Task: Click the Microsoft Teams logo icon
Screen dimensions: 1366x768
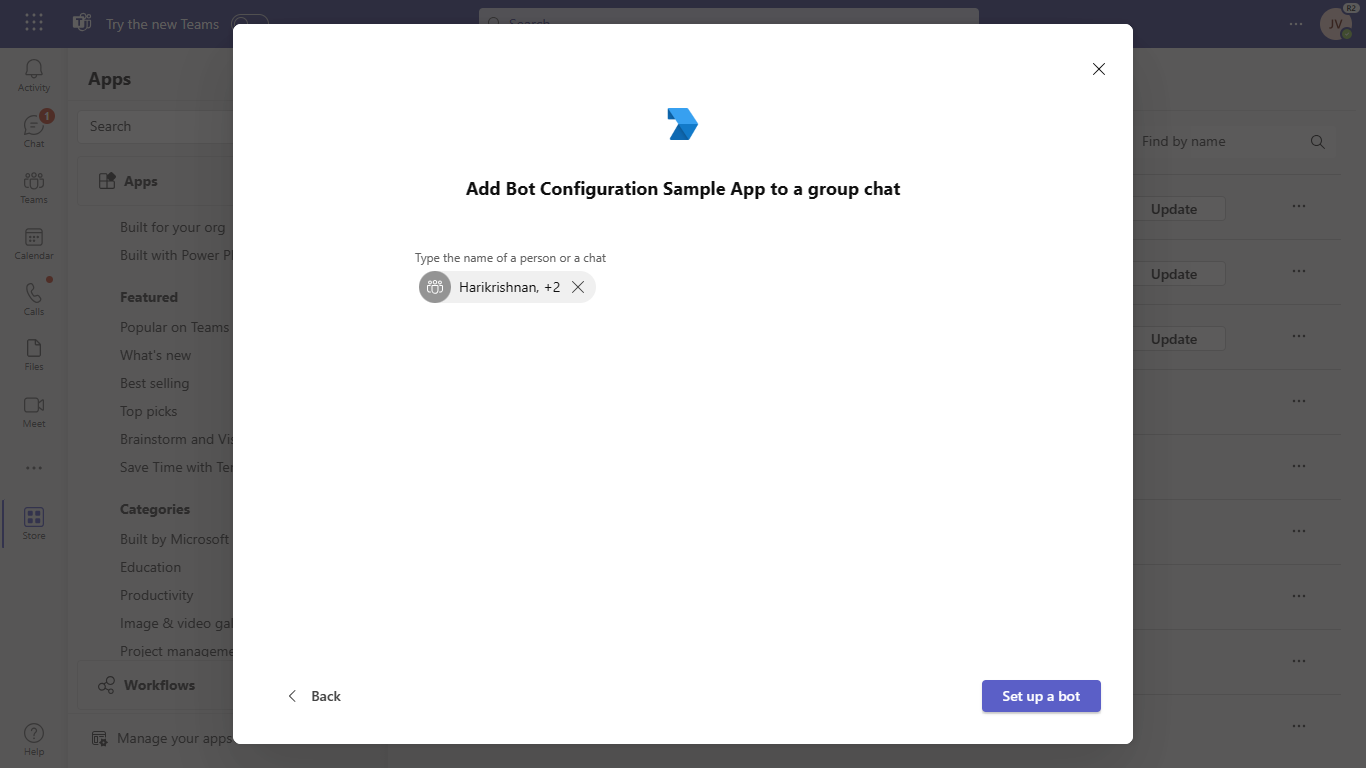Action: [x=82, y=23]
